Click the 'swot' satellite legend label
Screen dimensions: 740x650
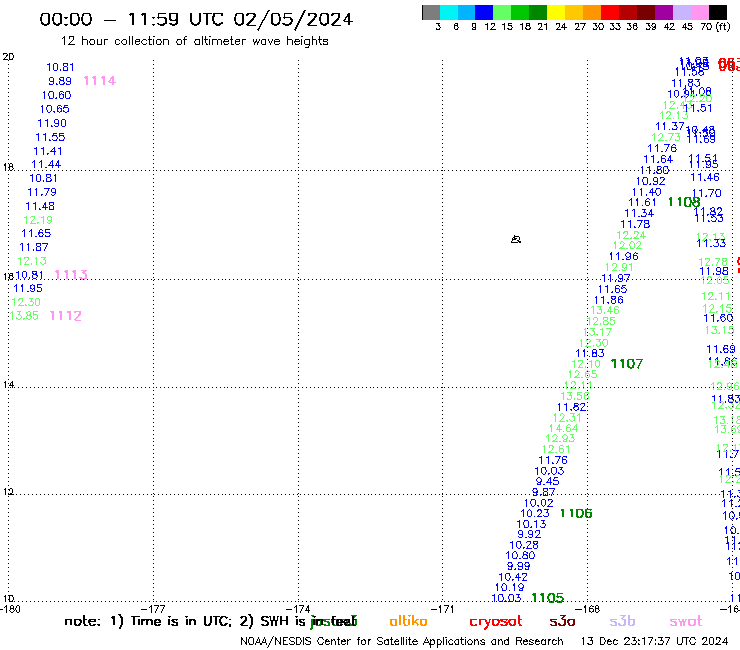pyautogui.click(x=686, y=621)
